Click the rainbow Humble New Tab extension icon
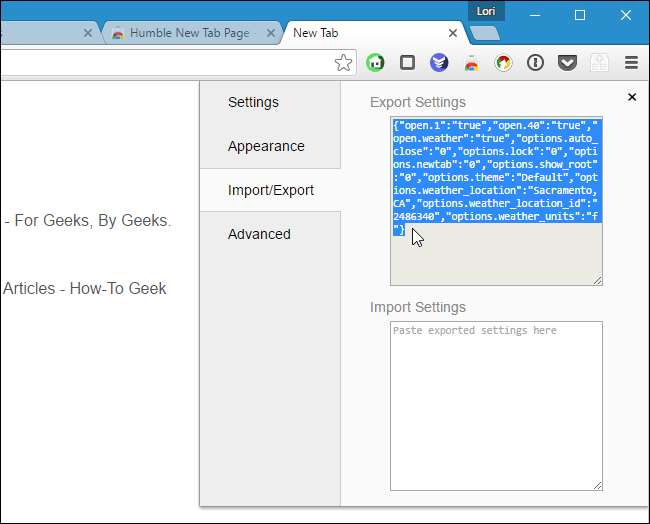The height and width of the screenshot is (524, 650). [x=471, y=63]
